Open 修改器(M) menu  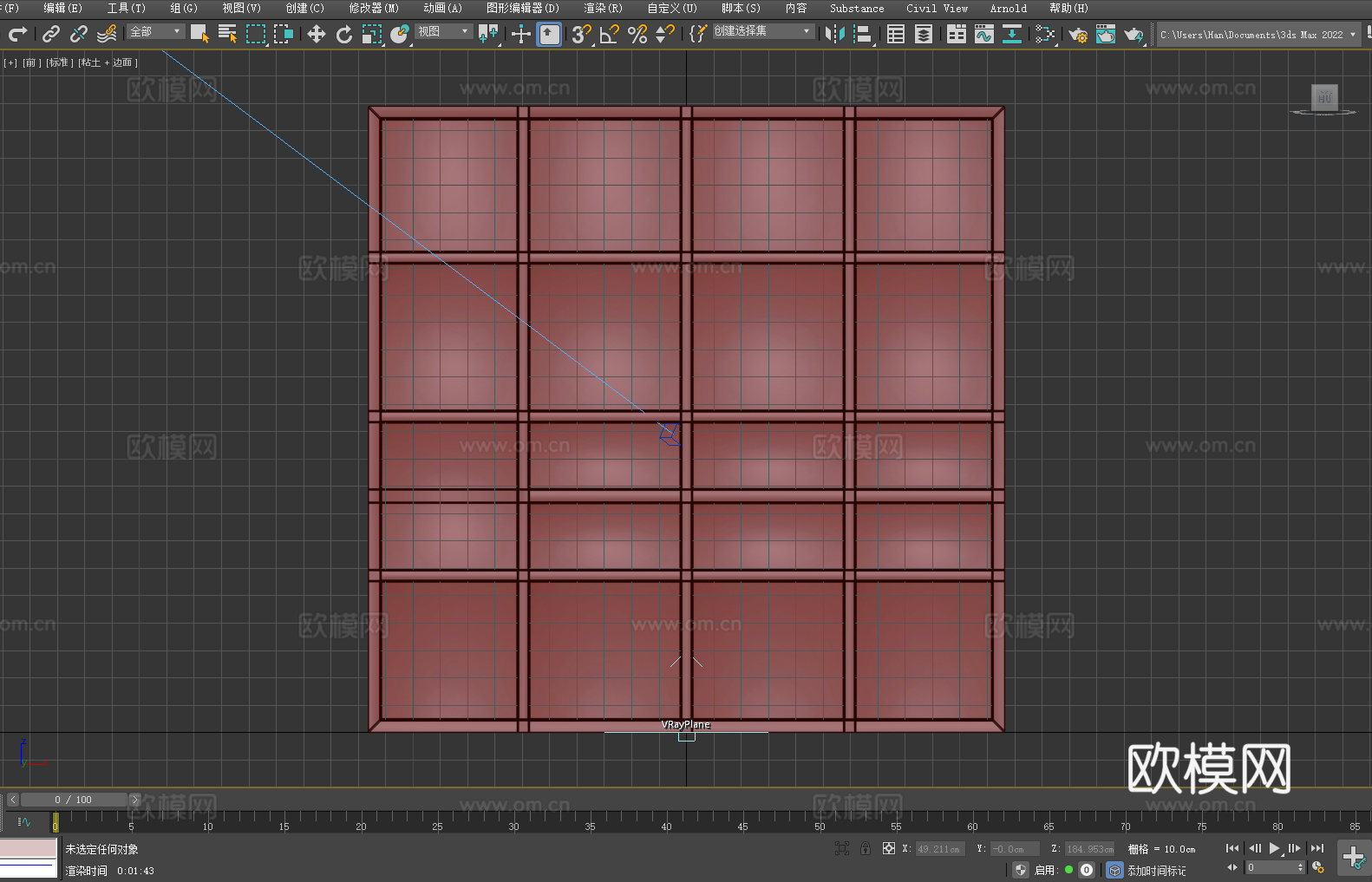click(x=374, y=8)
